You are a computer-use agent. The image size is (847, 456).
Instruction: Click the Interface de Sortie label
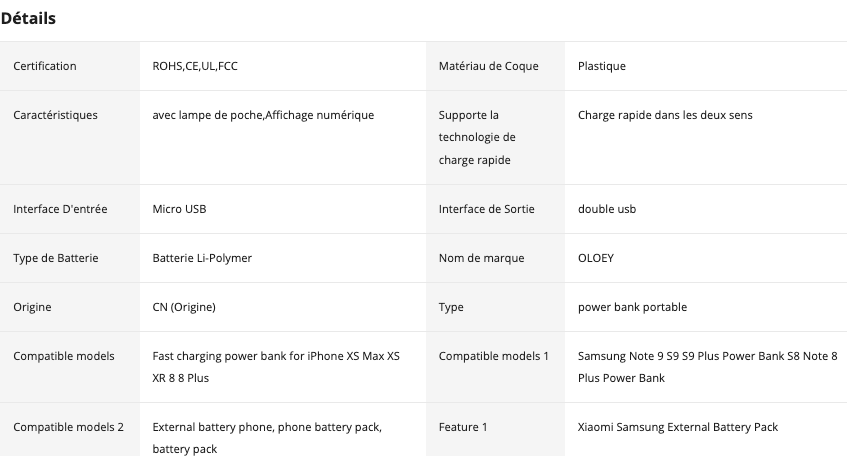[486, 209]
